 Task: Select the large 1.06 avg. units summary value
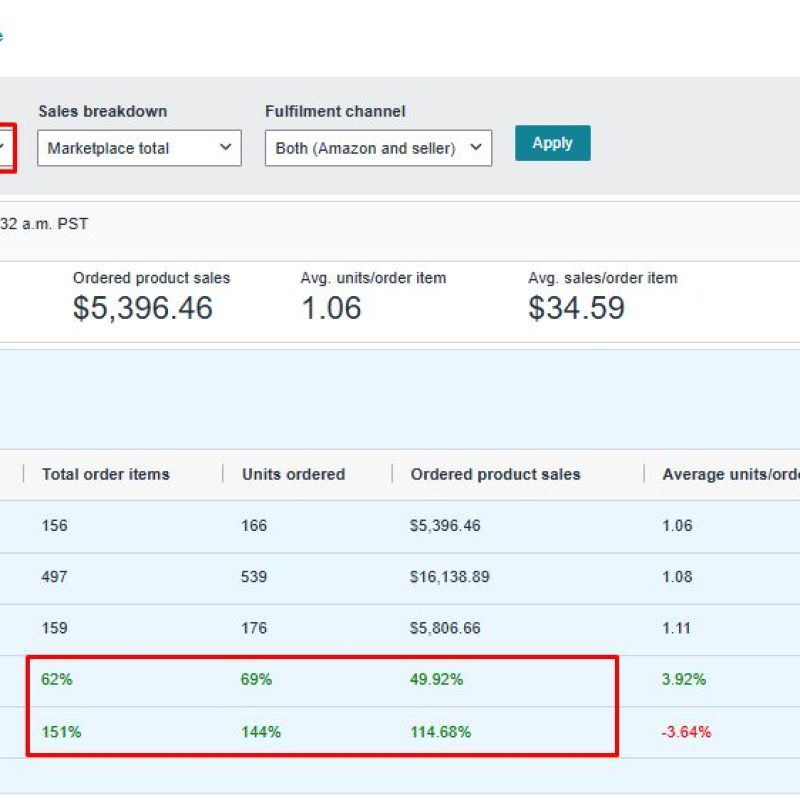click(x=331, y=308)
